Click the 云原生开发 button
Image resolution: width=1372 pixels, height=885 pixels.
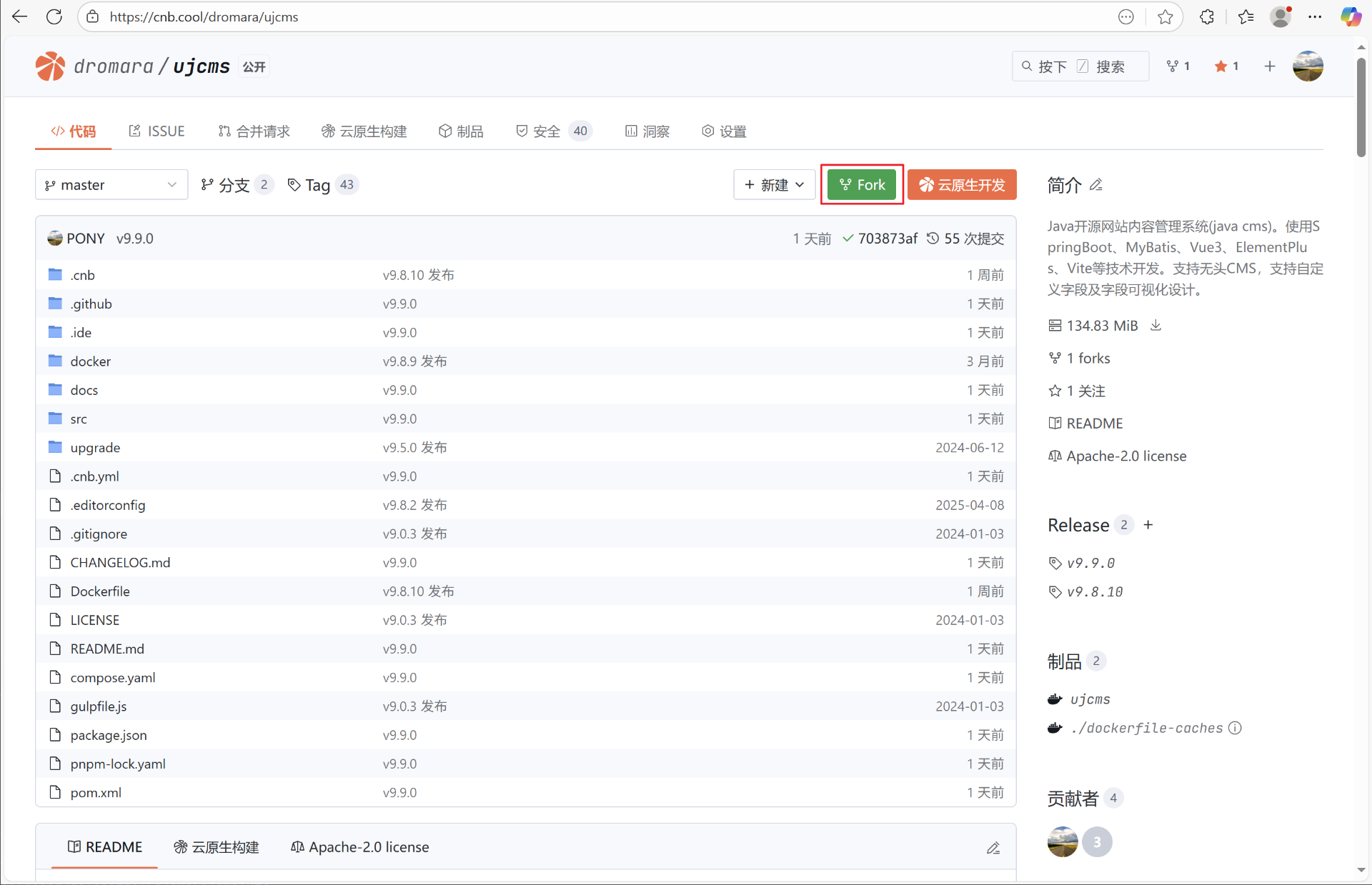point(962,185)
